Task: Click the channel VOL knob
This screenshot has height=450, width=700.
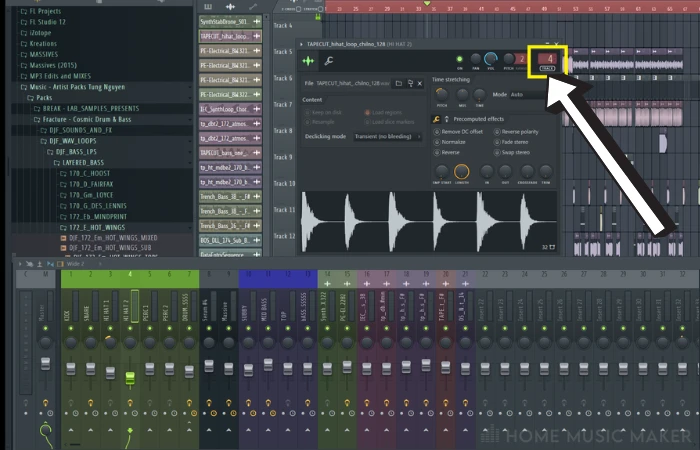Action: 491,59
